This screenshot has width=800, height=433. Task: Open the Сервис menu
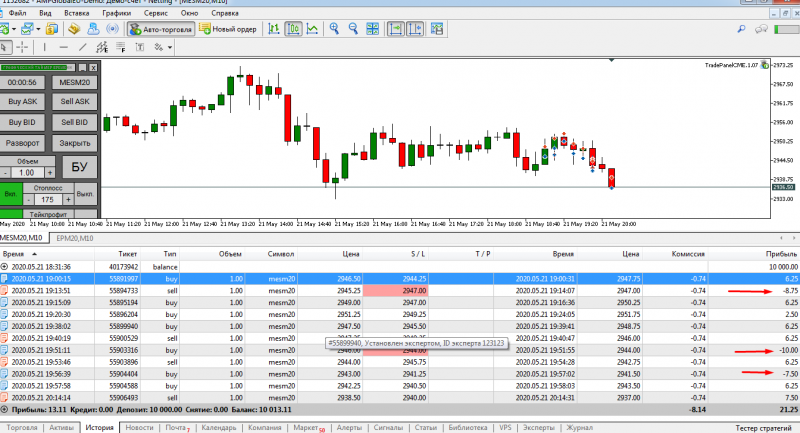[156, 13]
